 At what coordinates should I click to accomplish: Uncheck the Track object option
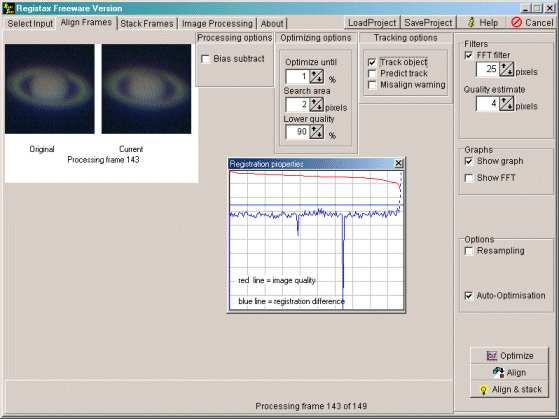372,62
